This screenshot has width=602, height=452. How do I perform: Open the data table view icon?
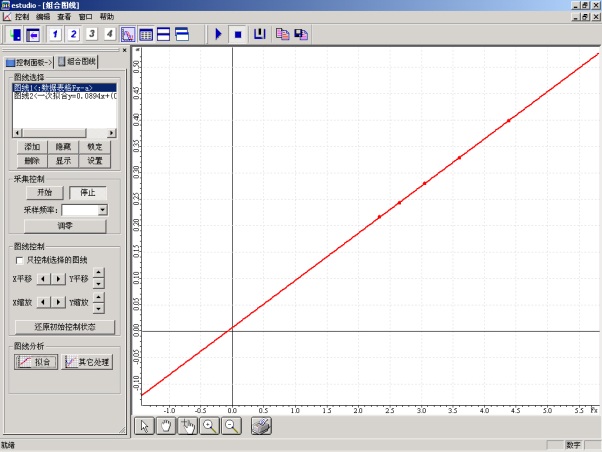click(x=146, y=35)
